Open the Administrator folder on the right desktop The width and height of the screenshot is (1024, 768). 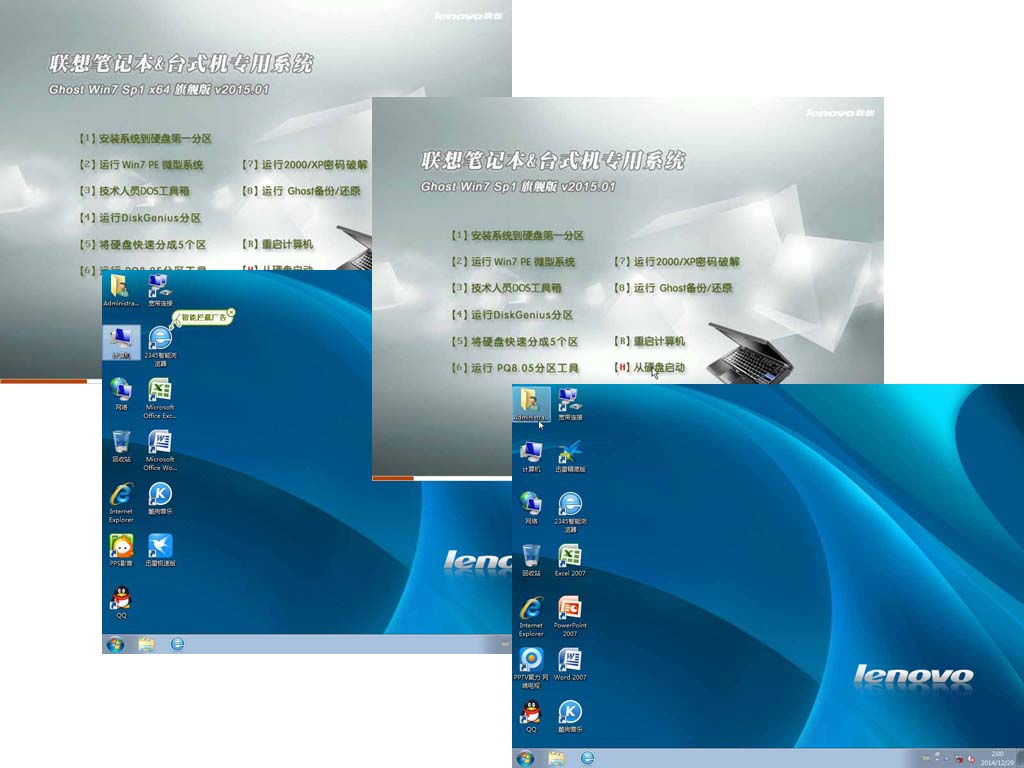(x=531, y=404)
